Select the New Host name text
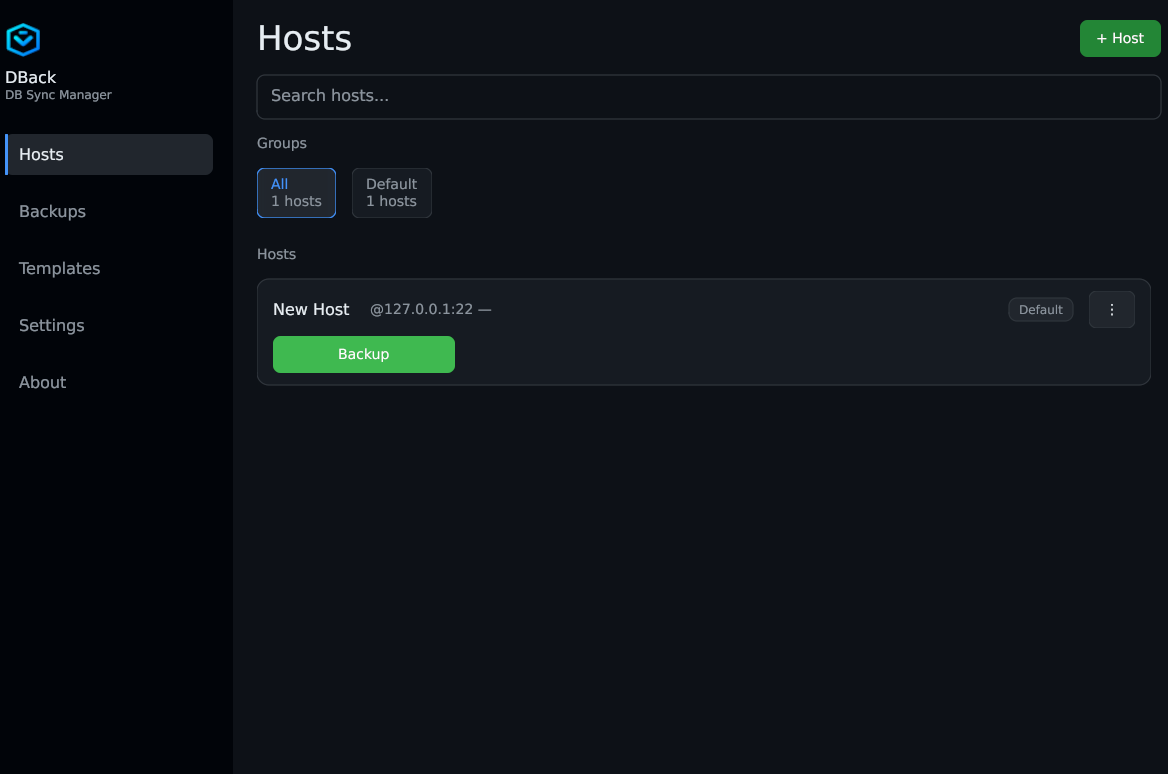The width and height of the screenshot is (1168, 774). [311, 310]
